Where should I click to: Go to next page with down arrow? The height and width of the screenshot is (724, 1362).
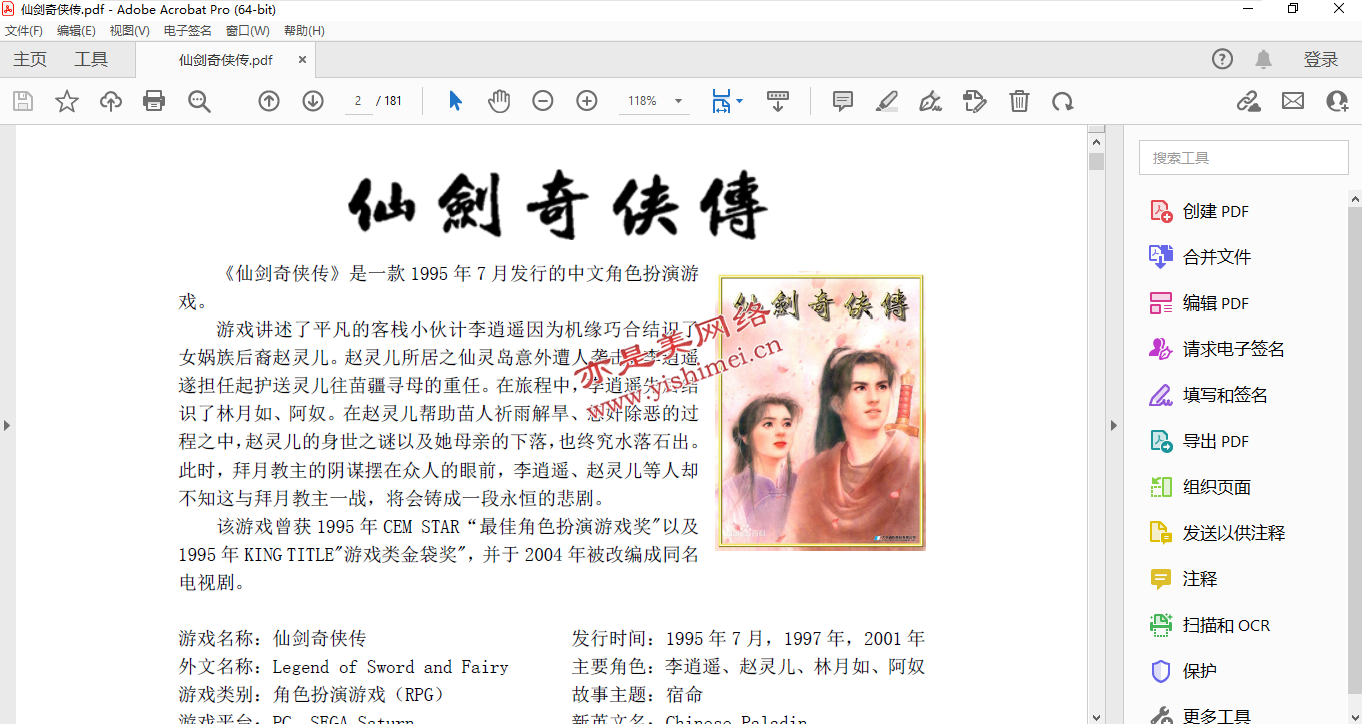[x=313, y=101]
